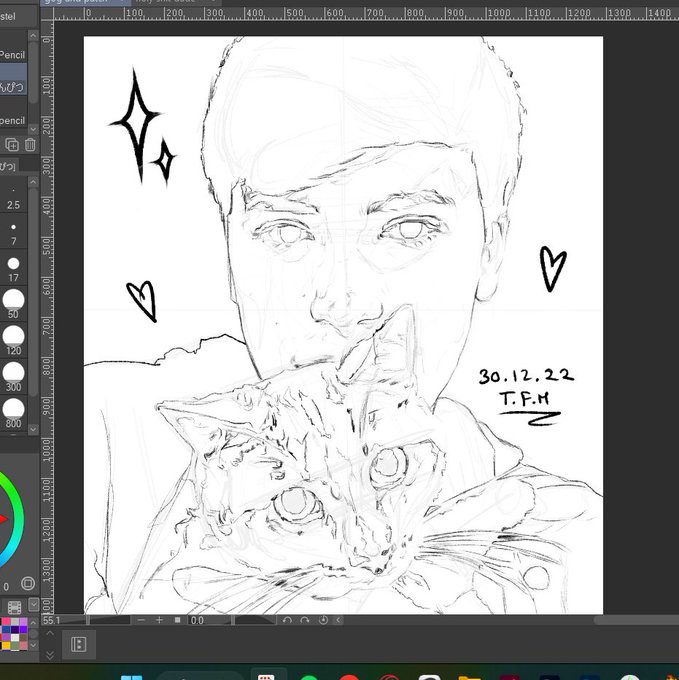Choose brush size 300

click(13, 377)
